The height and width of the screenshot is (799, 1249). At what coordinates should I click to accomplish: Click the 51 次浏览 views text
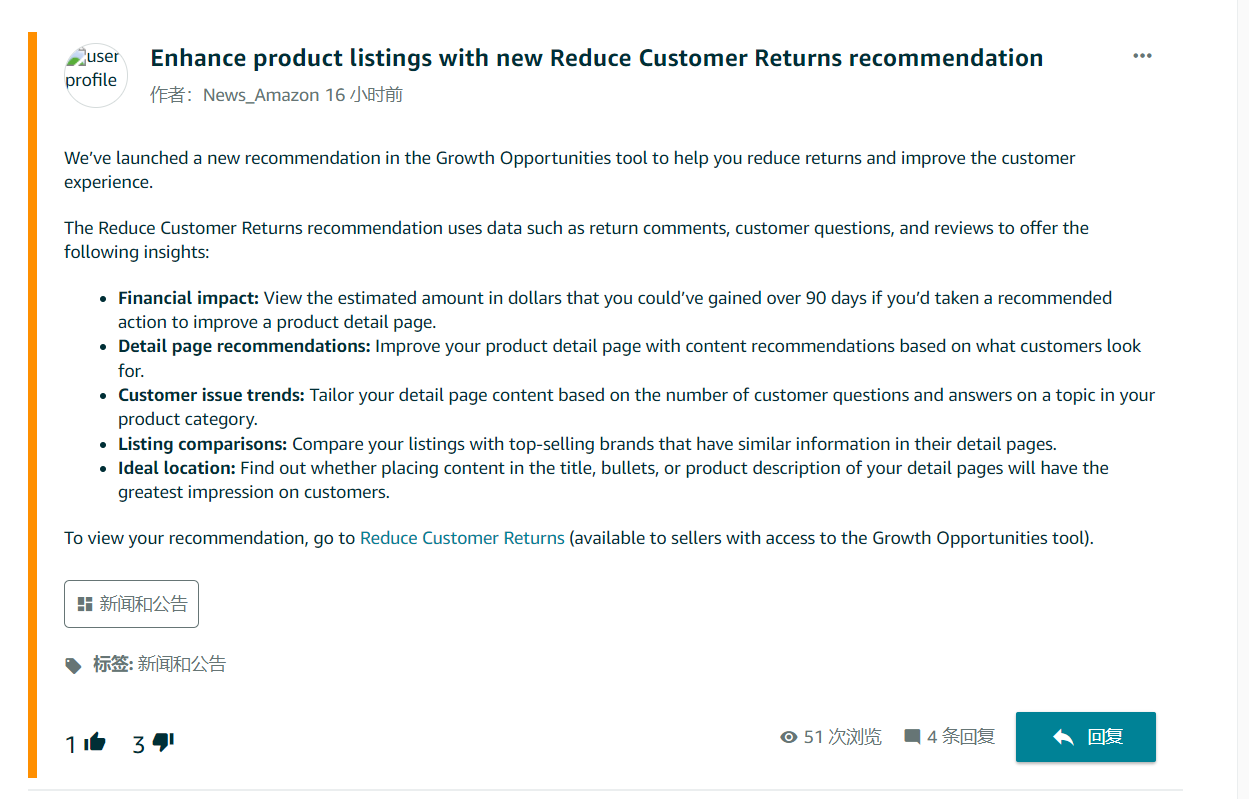842,737
